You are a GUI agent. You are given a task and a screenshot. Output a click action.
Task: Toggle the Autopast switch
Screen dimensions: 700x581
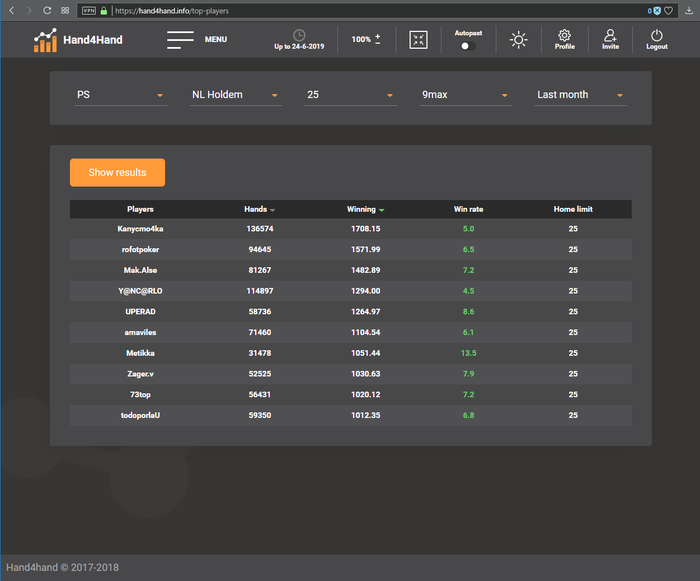coord(467,46)
